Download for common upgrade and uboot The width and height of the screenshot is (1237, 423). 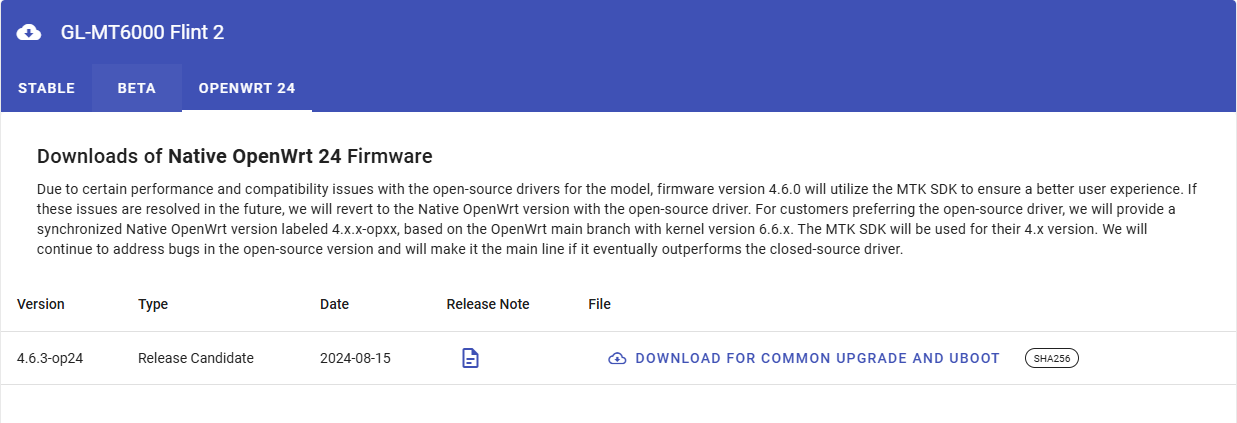click(x=817, y=358)
